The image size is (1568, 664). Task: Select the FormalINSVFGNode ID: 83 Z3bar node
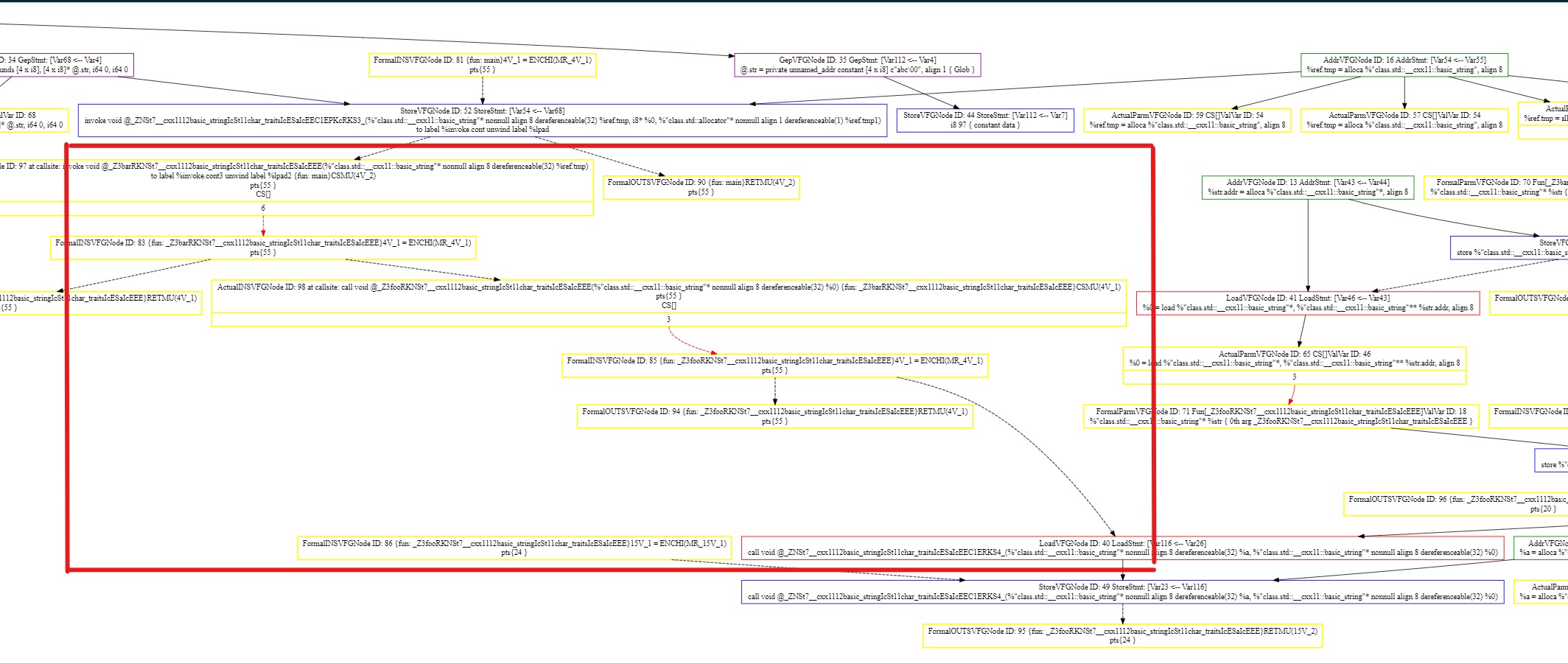tap(263, 245)
